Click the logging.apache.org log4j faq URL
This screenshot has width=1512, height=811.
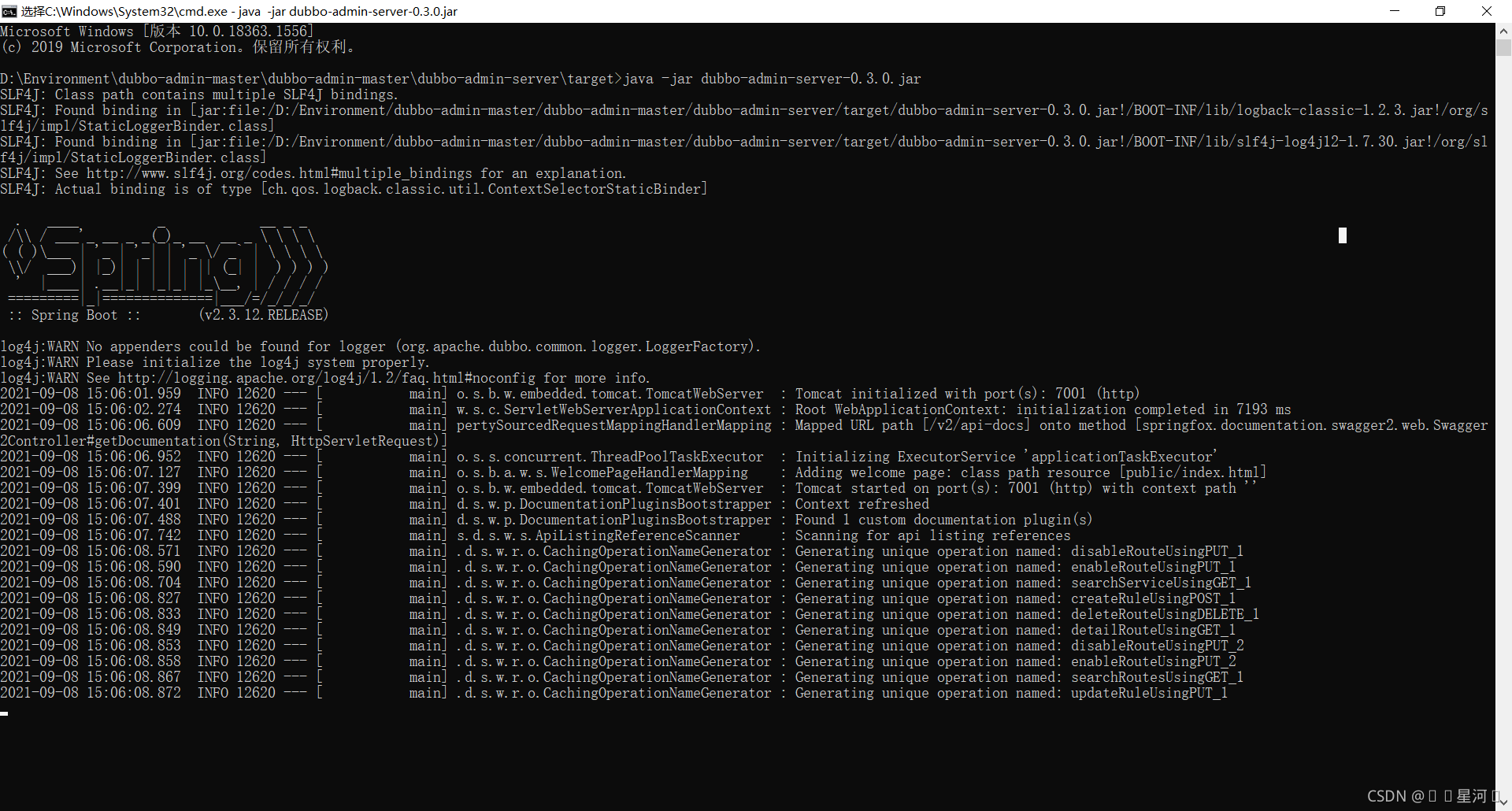(327, 378)
